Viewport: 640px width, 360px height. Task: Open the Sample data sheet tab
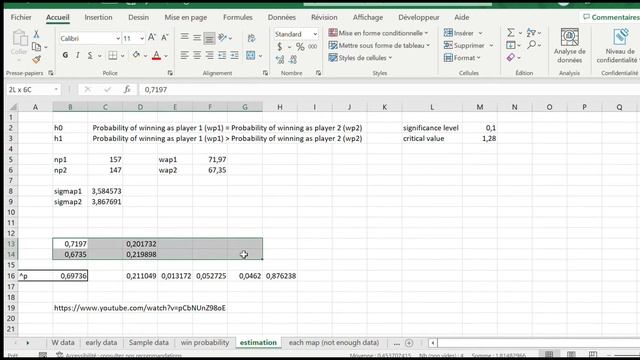coord(149,342)
